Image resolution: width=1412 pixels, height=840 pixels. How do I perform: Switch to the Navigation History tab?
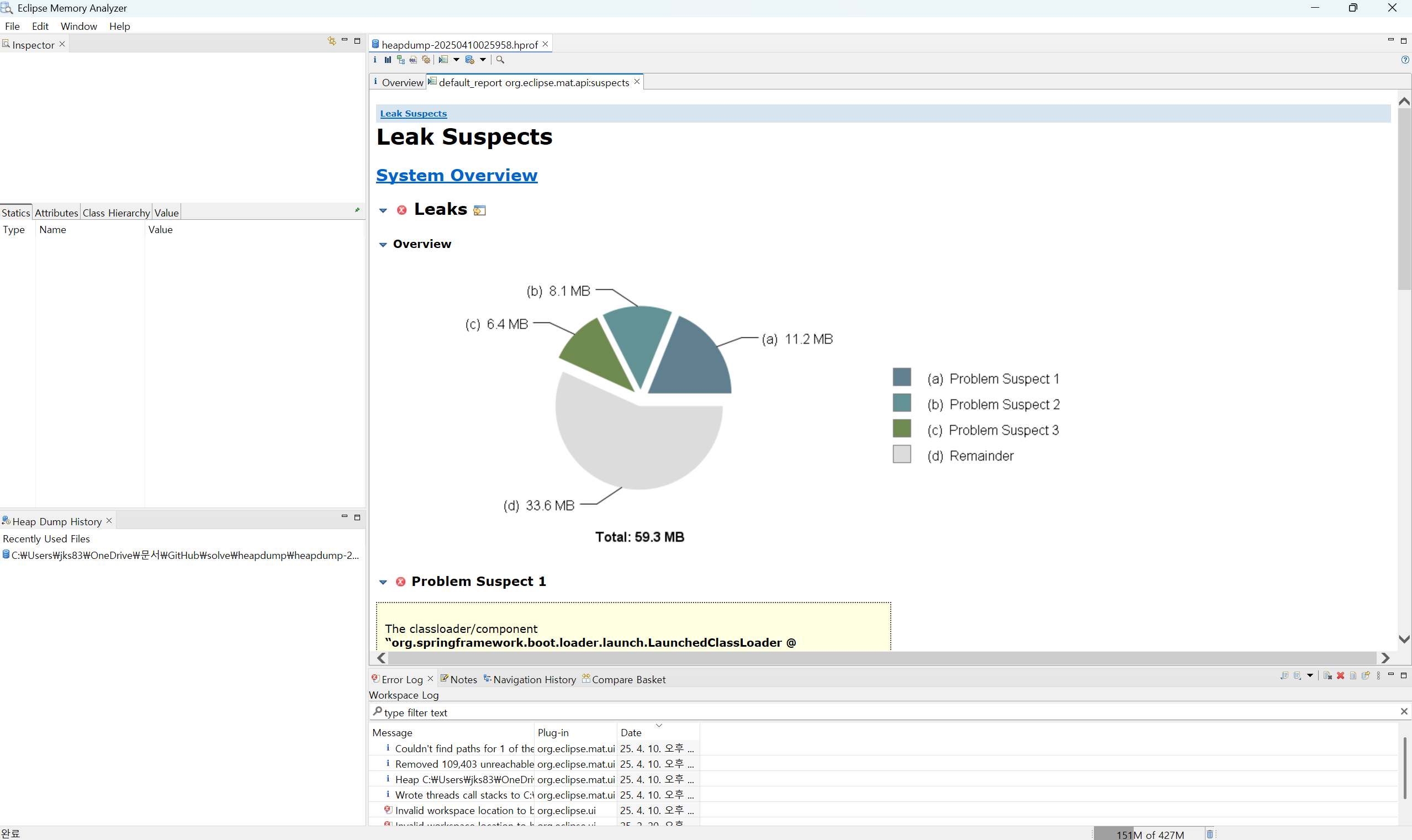533,679
